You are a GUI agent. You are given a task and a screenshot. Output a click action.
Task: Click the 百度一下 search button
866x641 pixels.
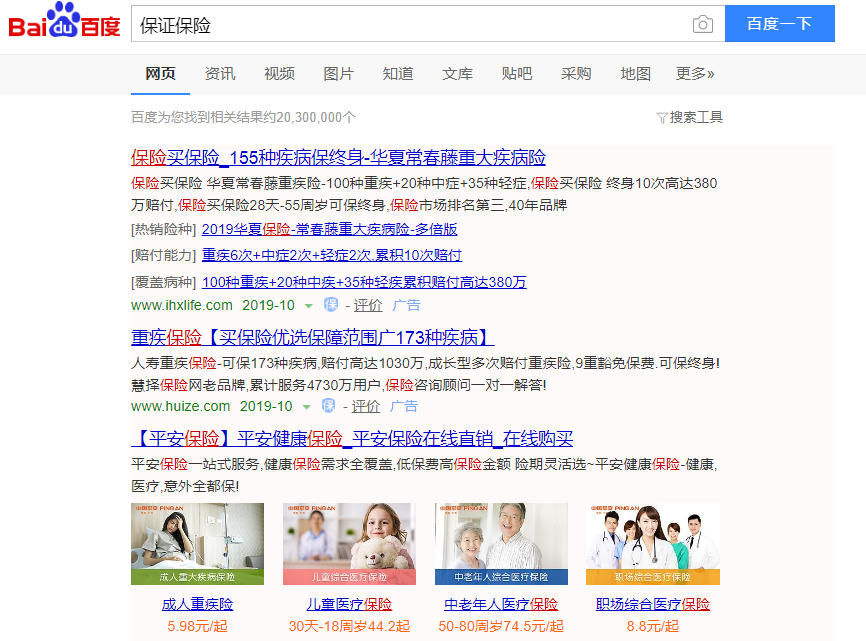point(779,24)
